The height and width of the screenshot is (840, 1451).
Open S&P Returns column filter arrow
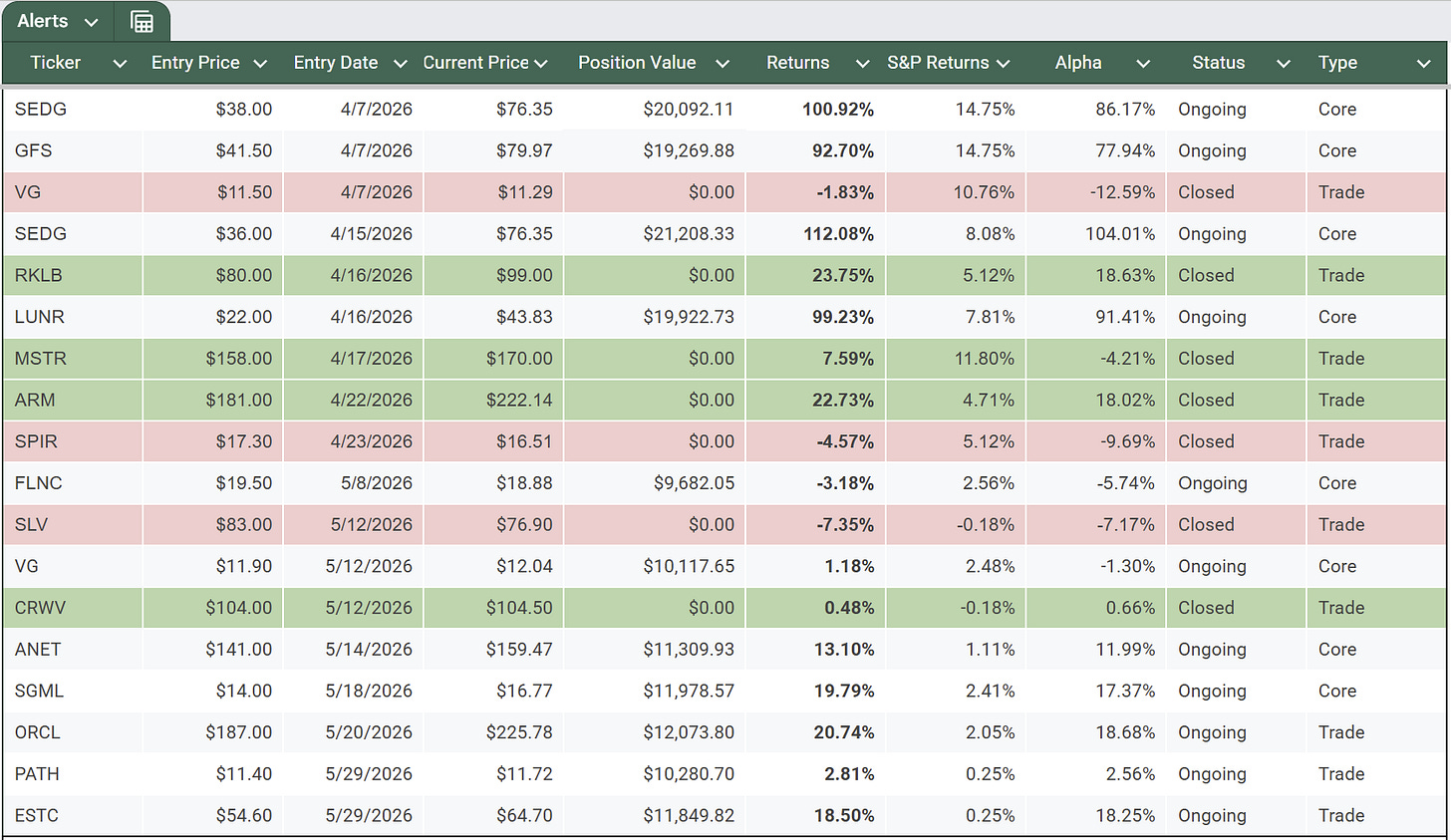coord(1003,64)
